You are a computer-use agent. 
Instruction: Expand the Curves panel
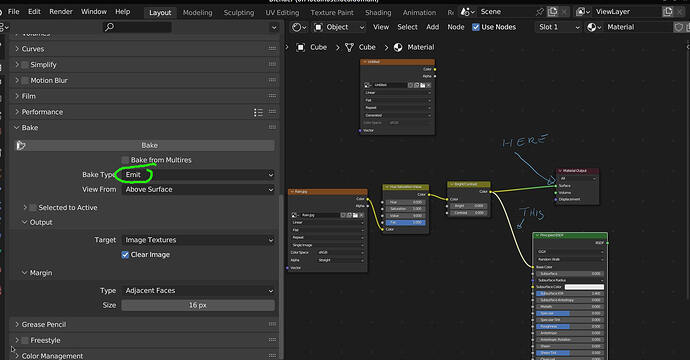(17, 49)
